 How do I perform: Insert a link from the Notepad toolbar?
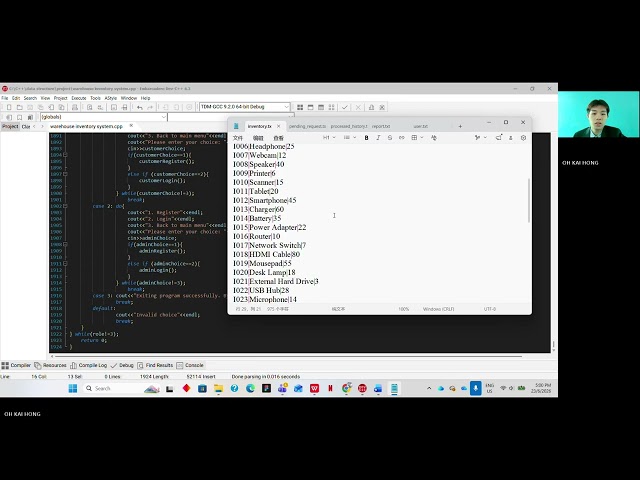402,138
